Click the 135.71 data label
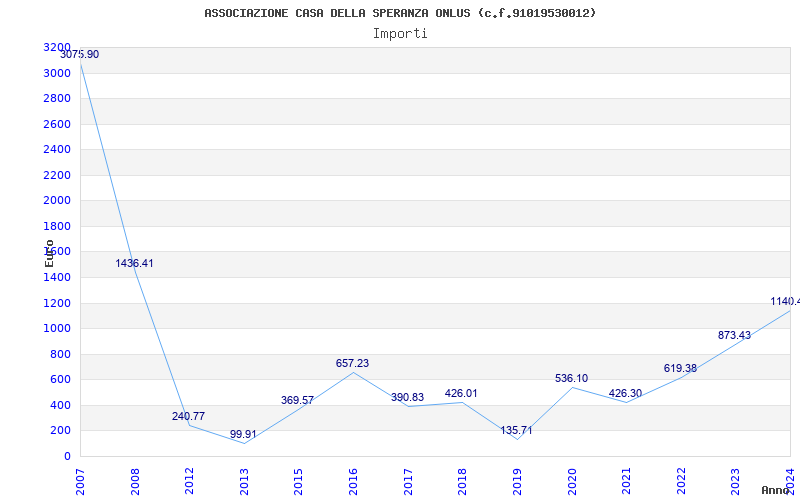This screenshot has height=500, width=800. [x=516, y=431]
